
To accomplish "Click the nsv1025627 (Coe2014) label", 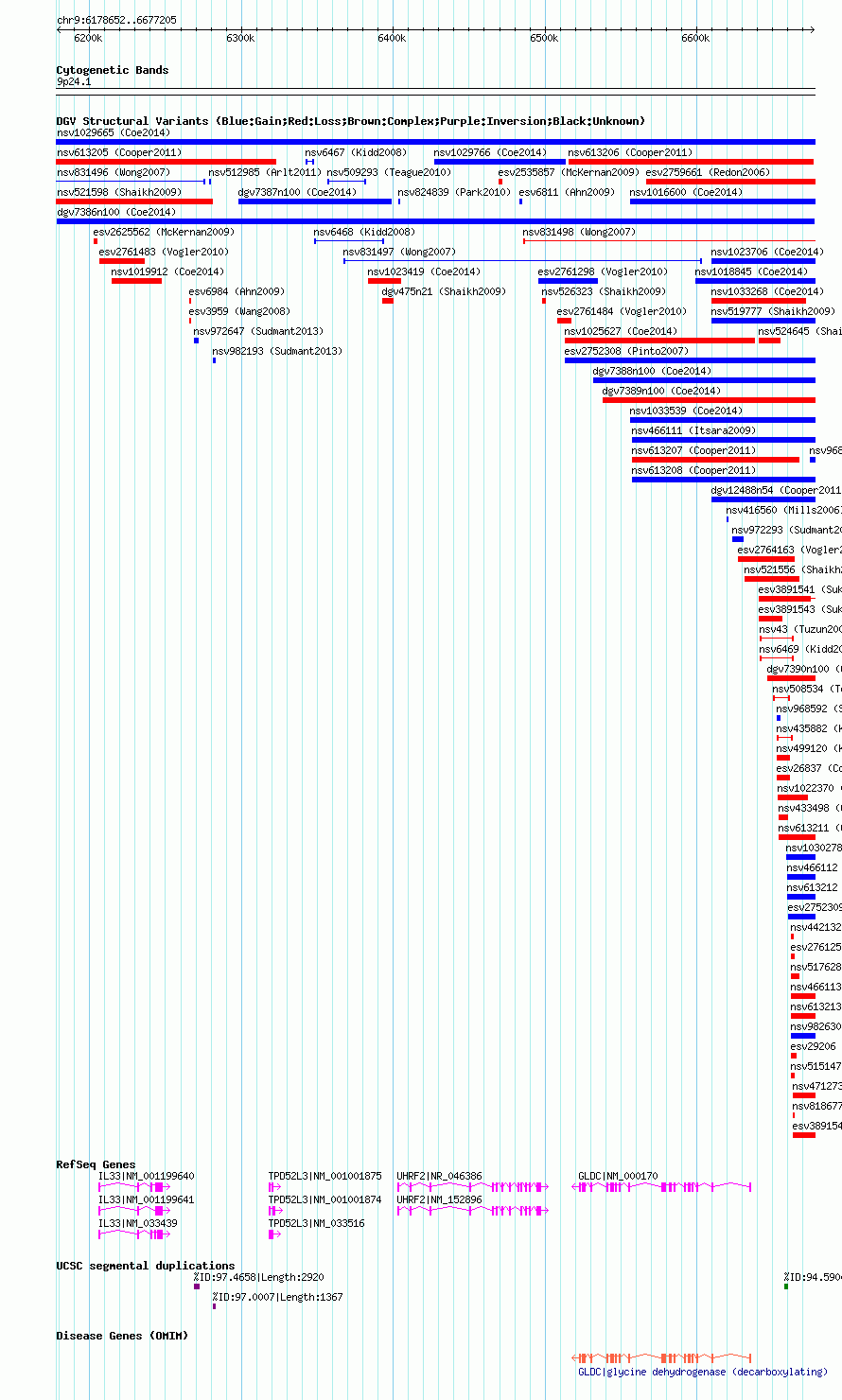I will 622,331.
